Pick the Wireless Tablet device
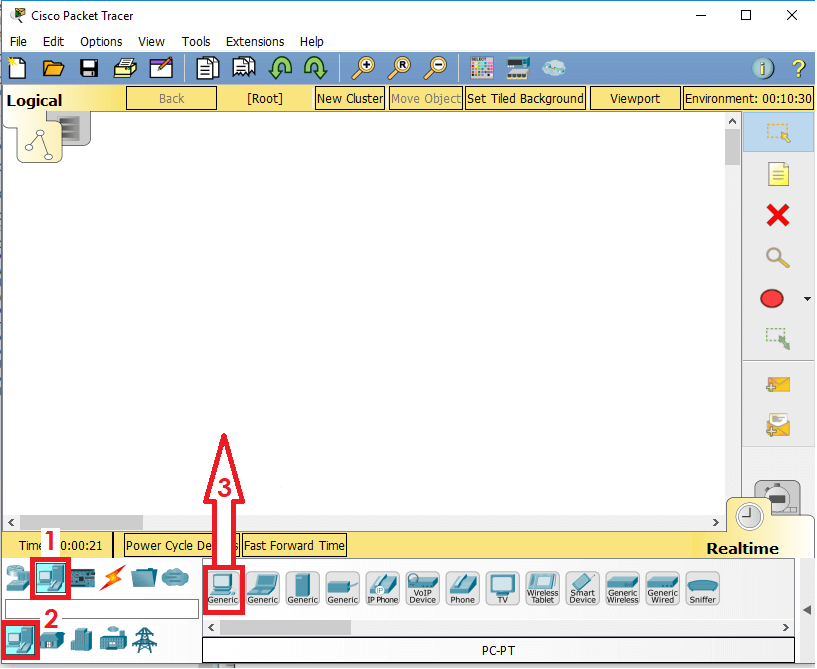 point(542,588)
